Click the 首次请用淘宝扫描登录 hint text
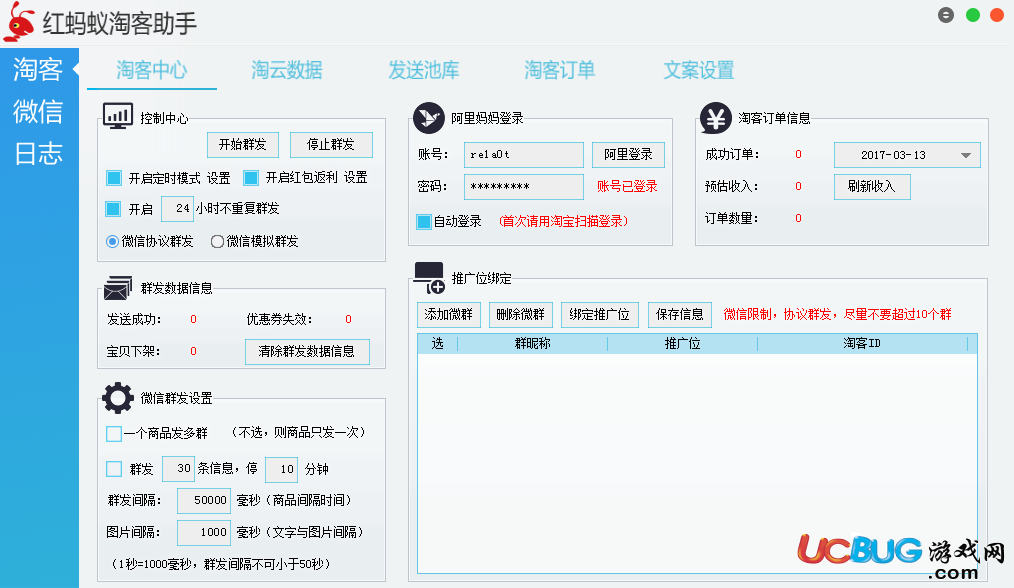The image size is (1014, 588). coord(563,222)
